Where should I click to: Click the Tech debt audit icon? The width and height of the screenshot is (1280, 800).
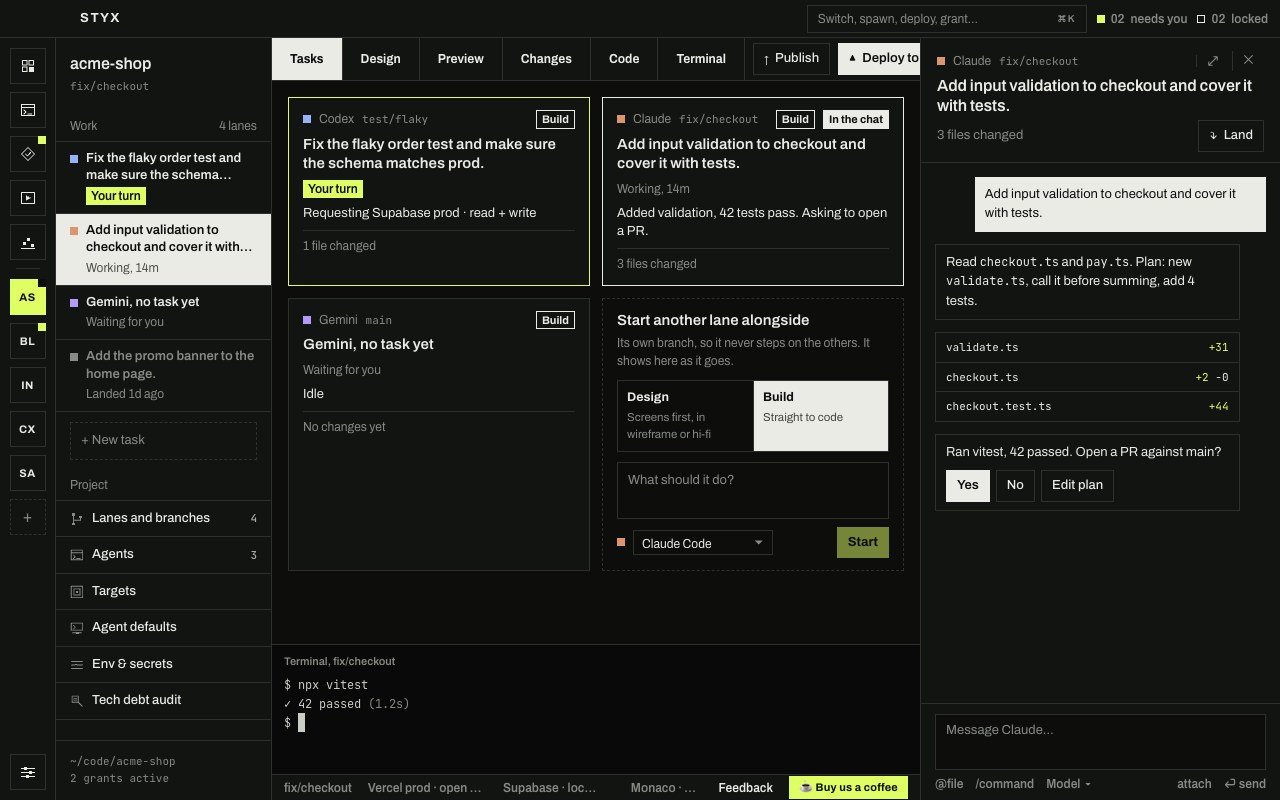click(x=77, y=700)
